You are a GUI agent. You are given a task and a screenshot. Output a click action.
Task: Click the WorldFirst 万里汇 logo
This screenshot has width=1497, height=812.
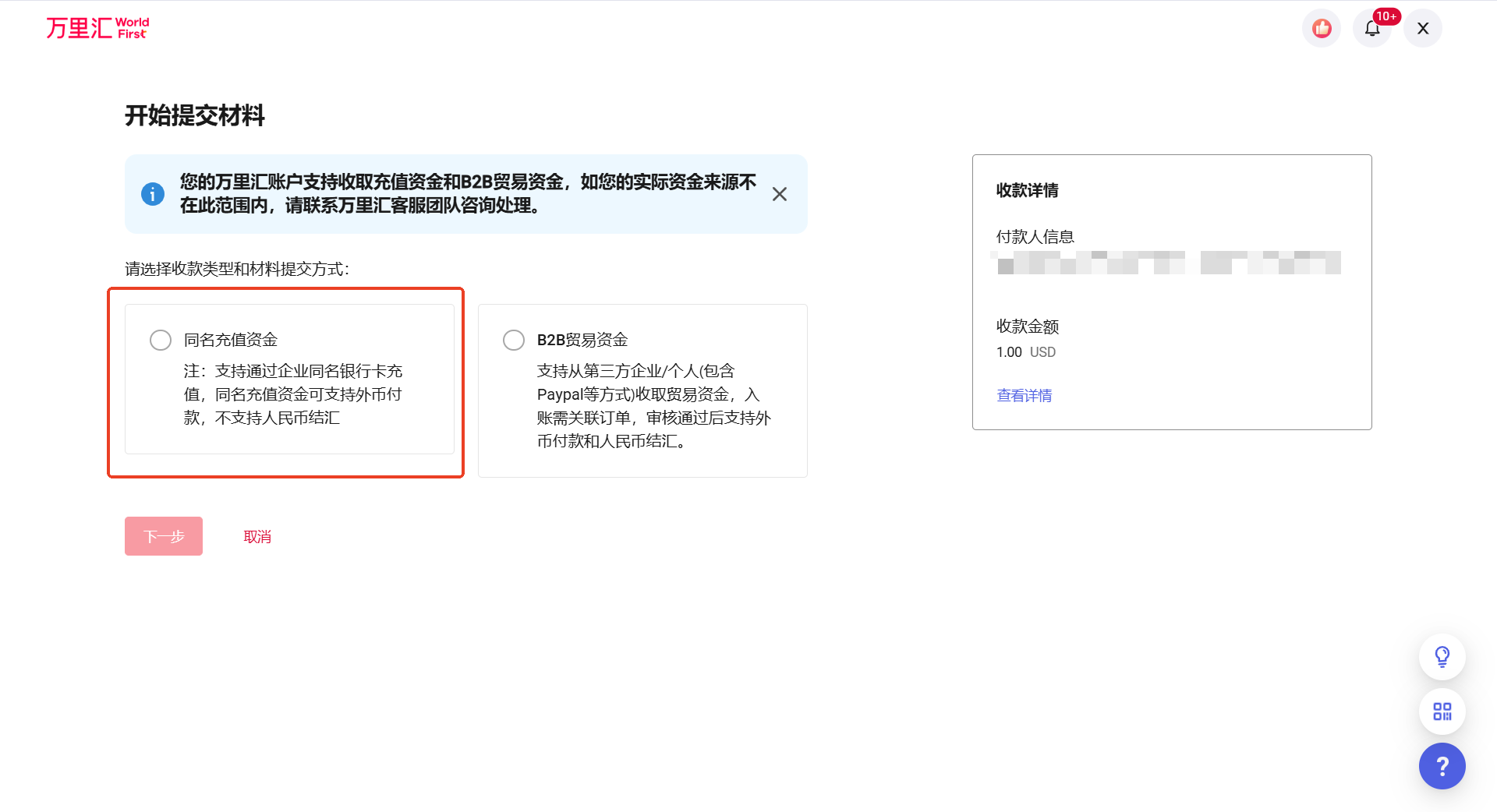click(x=97, y=27)
